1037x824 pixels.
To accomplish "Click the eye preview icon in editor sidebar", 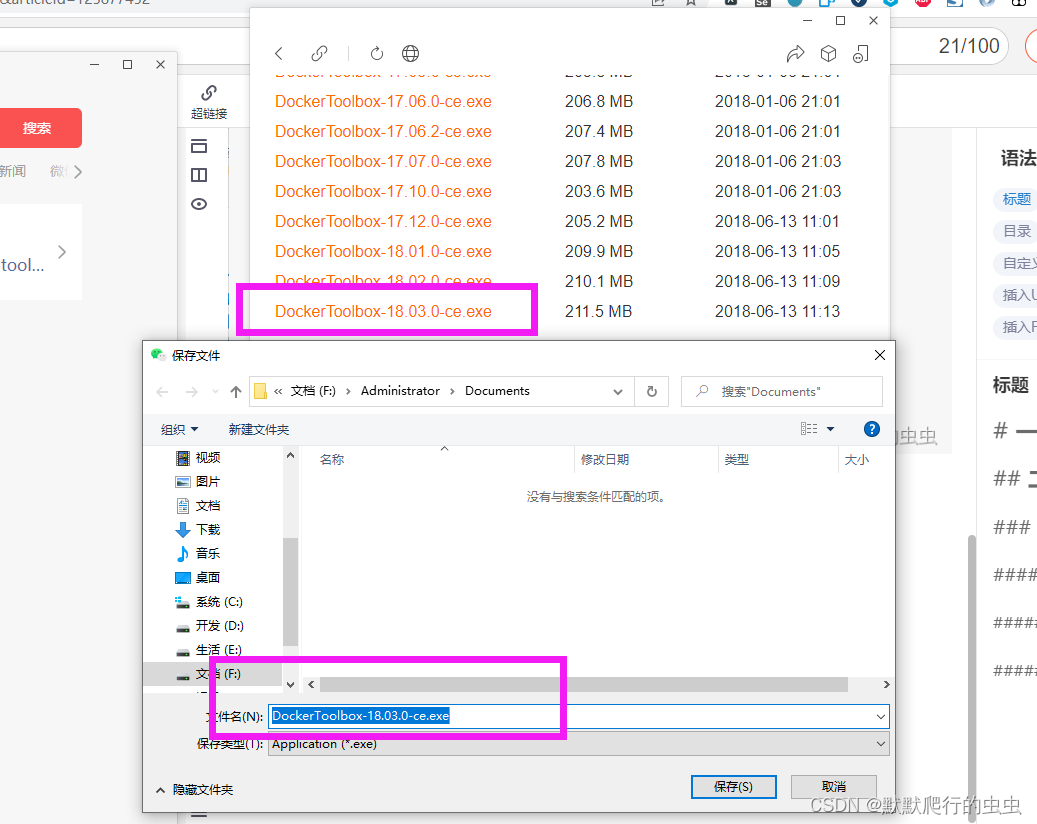I will (x=199, y=204).
